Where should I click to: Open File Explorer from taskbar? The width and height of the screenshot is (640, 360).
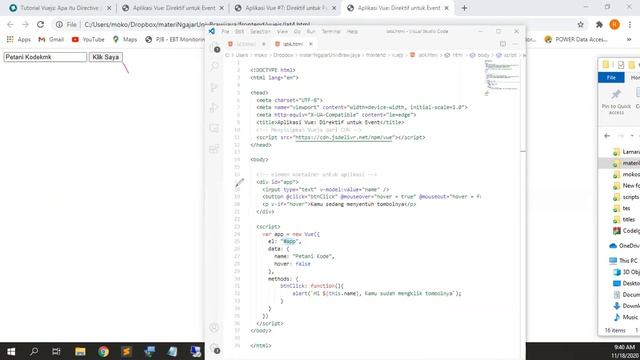80,351
